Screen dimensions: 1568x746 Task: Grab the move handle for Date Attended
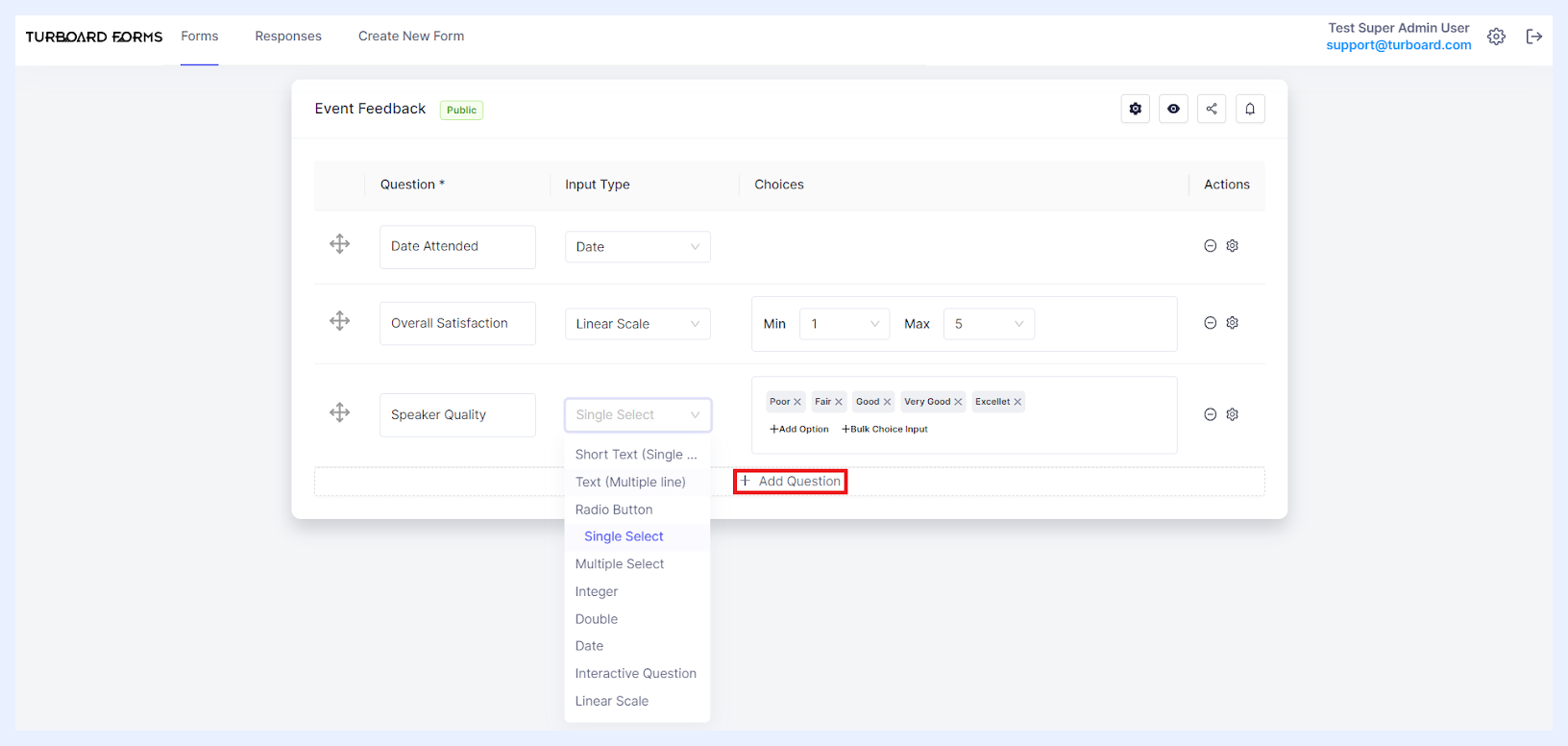tap(340, 244)
